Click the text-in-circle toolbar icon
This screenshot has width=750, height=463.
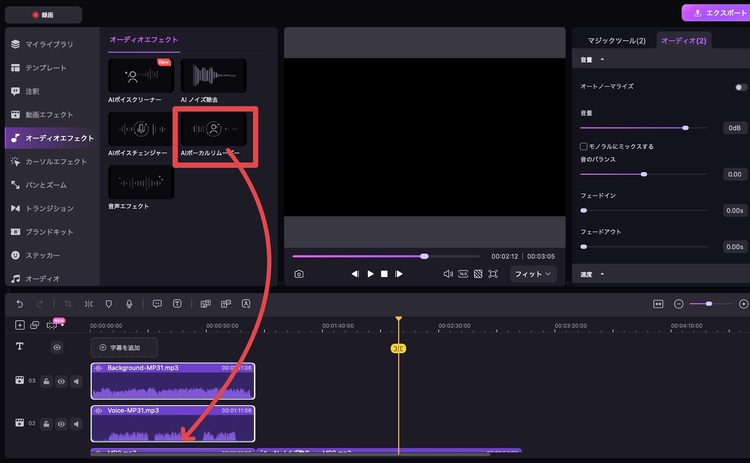177,304
